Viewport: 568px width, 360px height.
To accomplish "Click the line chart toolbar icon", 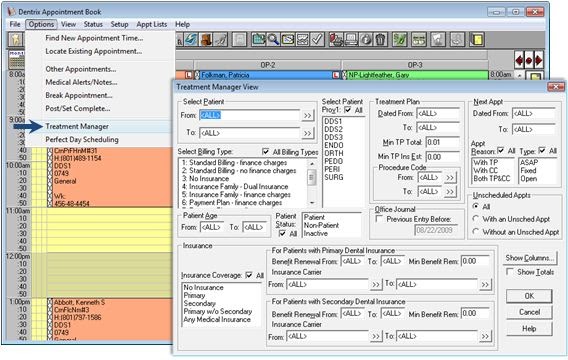I will (302, 39).
